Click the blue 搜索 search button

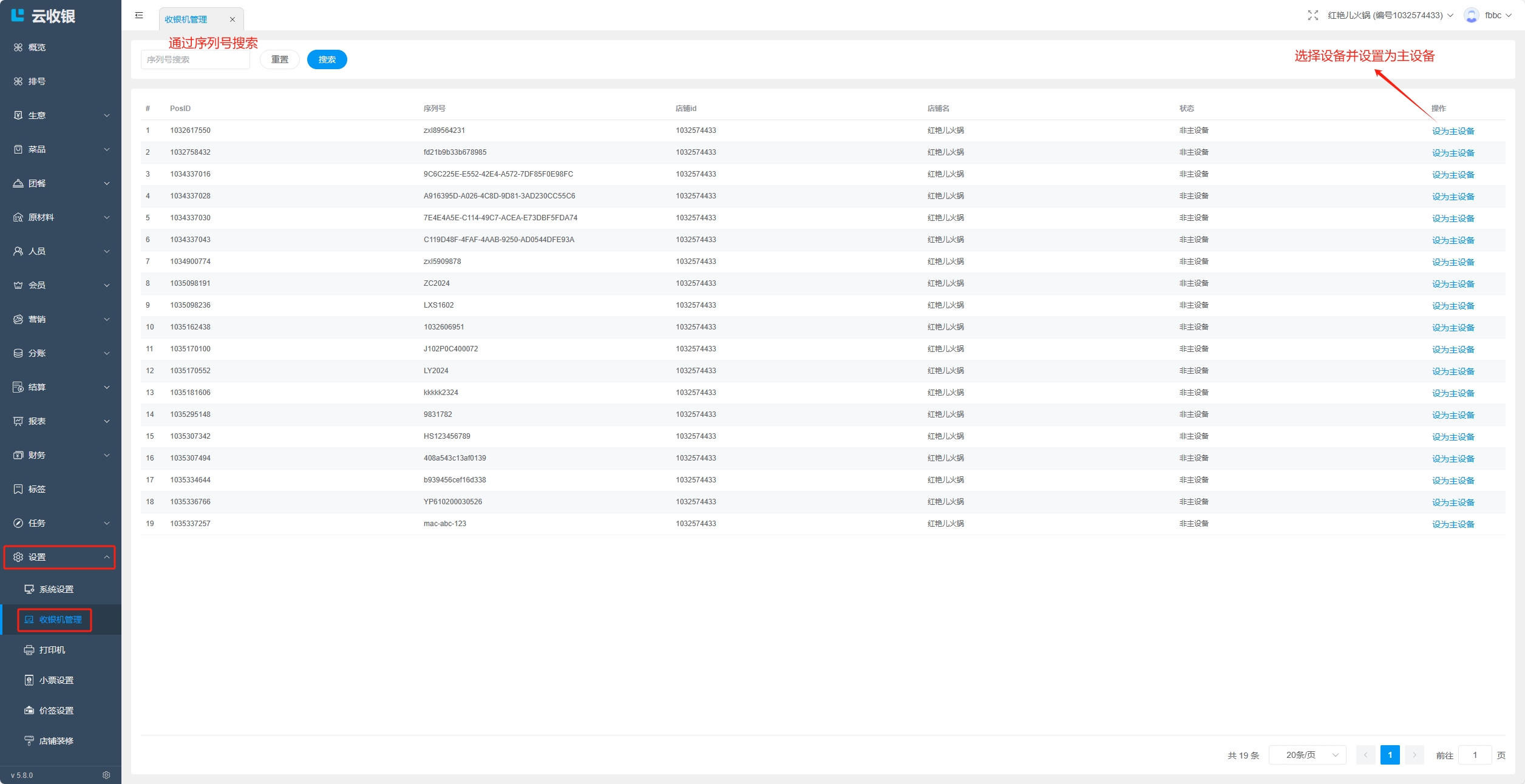(x=327, y=59)
